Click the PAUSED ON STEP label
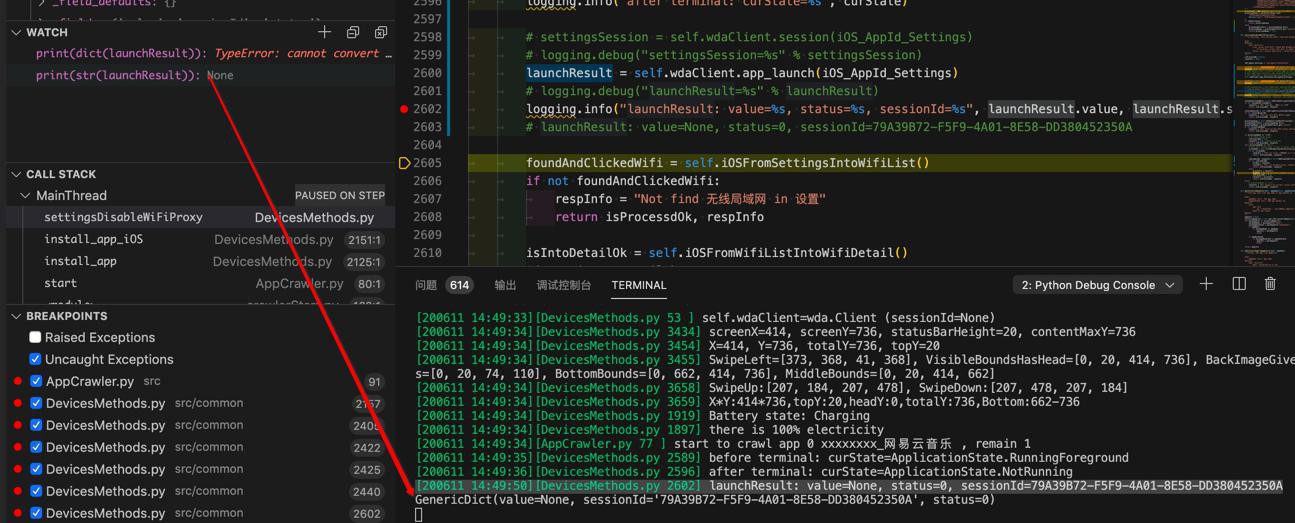This screenshot has height=523, width=1295. click(340, 195)
